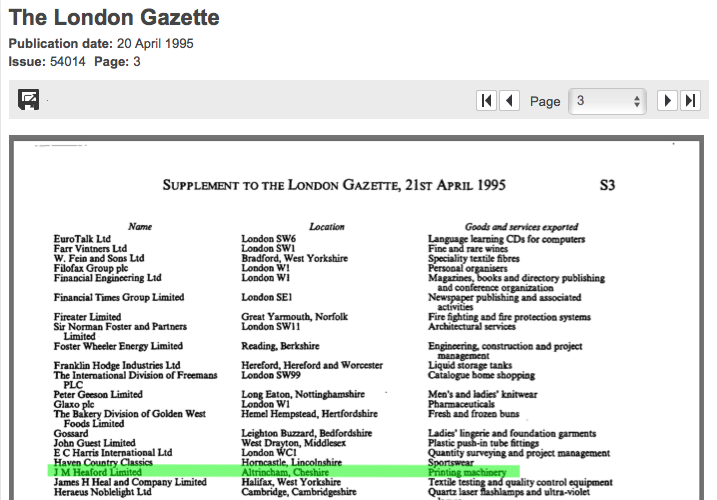Click Supplement to the London Gazette heading

(x=334, y=185)
